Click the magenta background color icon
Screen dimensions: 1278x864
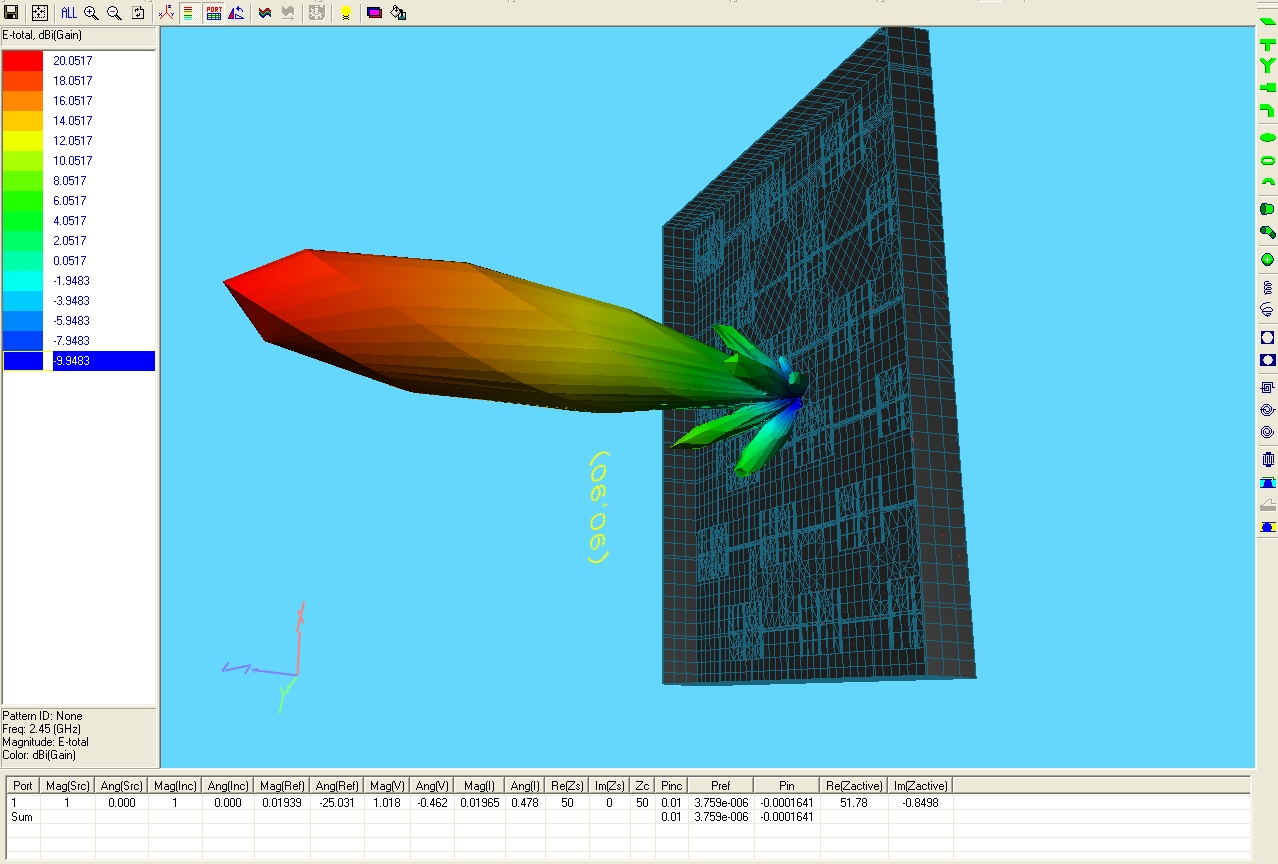pos(374,13)
